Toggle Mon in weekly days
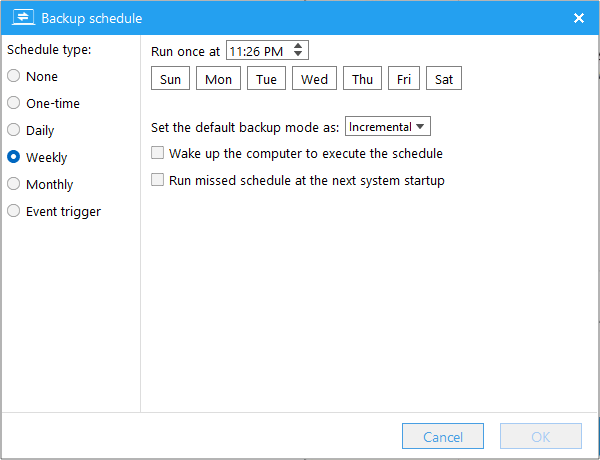 (218, 79)
